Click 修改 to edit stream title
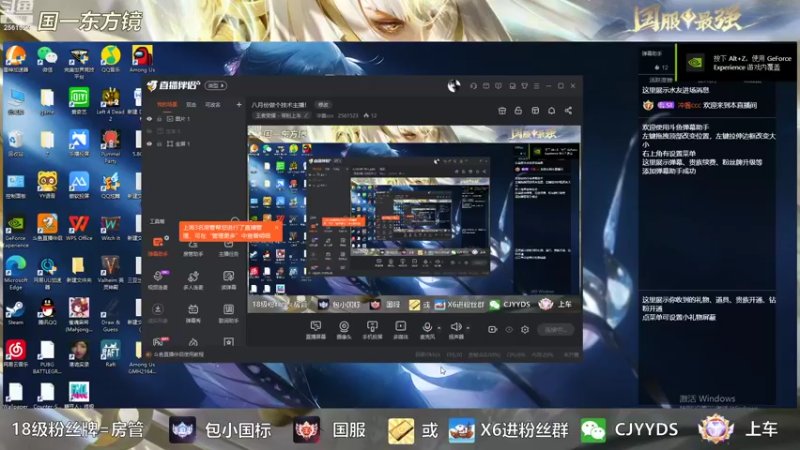The height and width of the screenshot is (450, 800). pyautogui.click(x=323, y=105)
